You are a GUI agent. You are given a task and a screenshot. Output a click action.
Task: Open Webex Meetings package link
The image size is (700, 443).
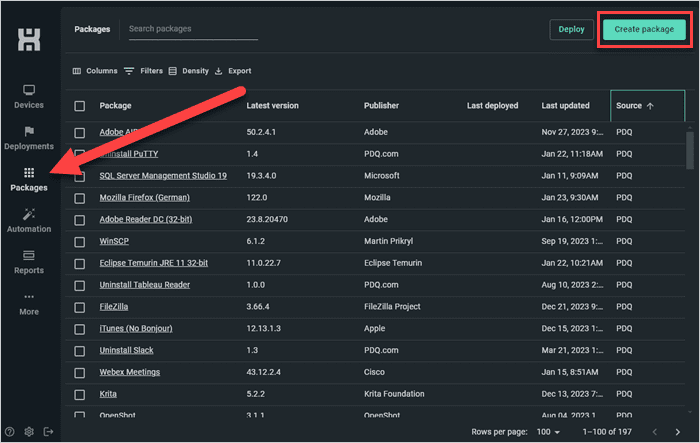pyautogui.click(x=129, y=372)
